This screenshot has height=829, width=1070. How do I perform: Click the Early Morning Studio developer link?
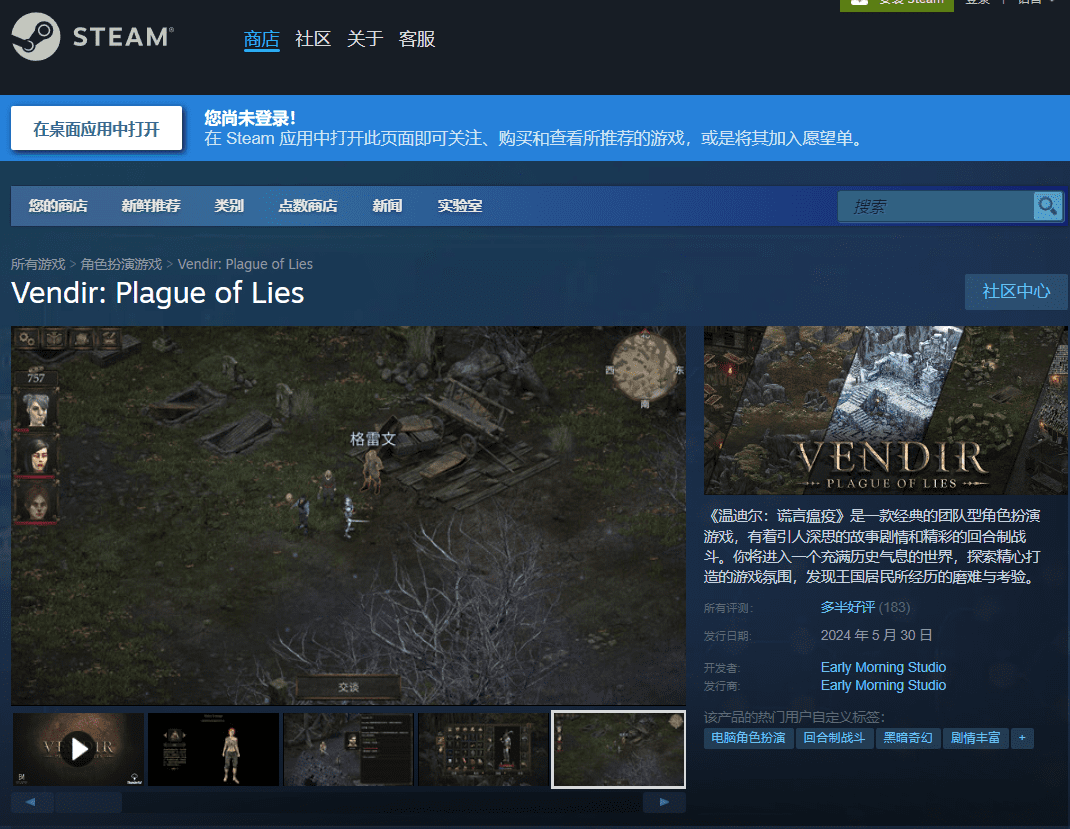(882, 667)
